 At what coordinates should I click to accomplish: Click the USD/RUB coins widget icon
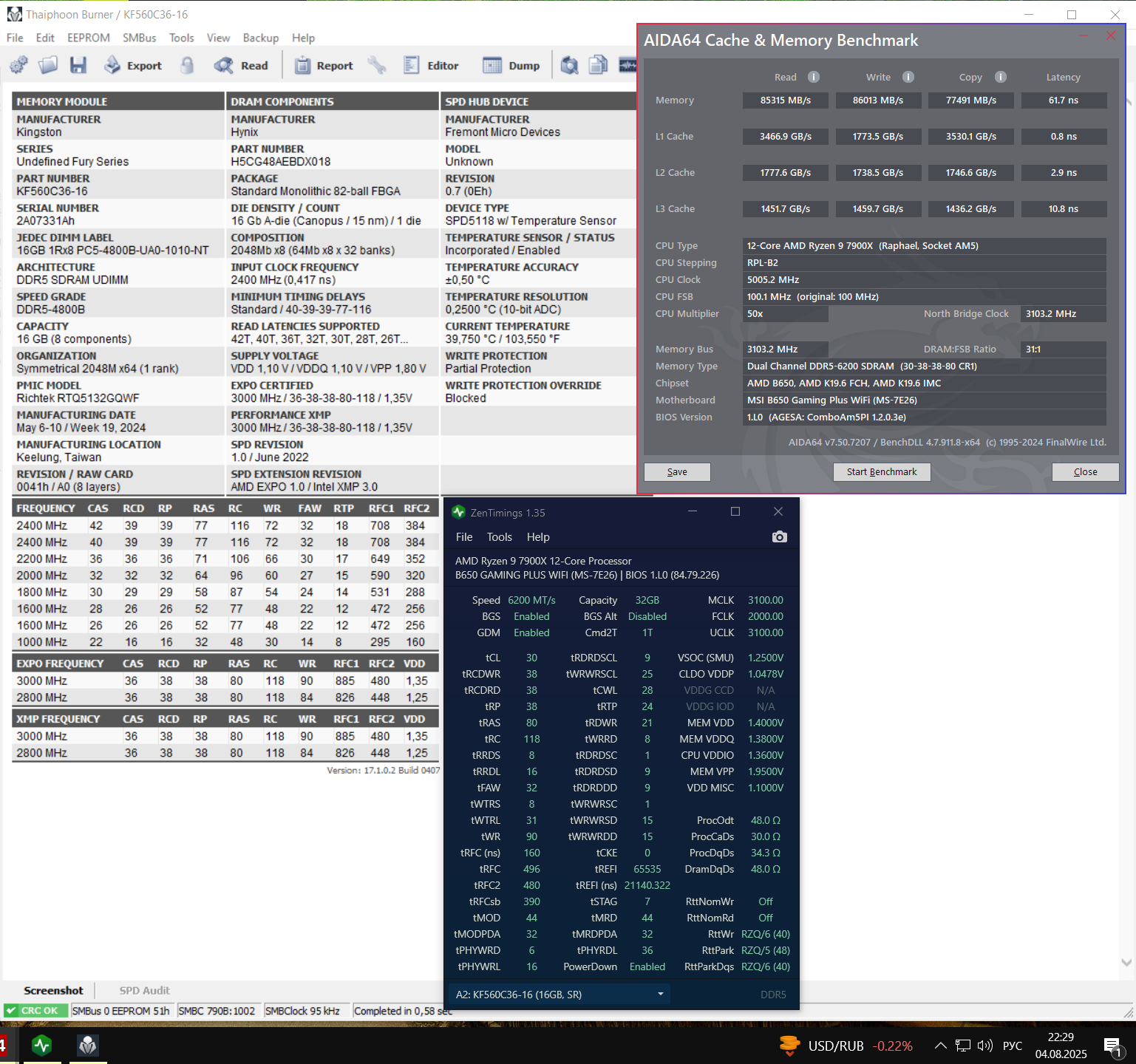(x=789, y=1046)
